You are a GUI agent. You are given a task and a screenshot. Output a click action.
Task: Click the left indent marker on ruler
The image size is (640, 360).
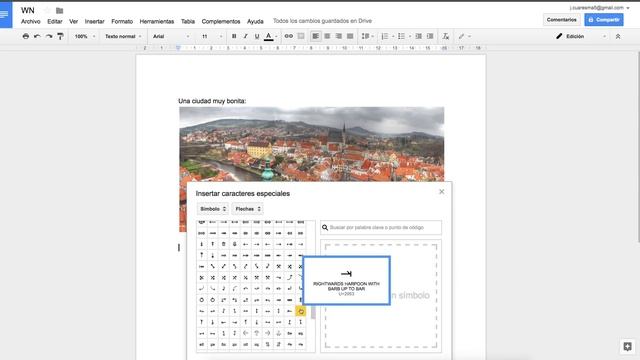point(178,49)
